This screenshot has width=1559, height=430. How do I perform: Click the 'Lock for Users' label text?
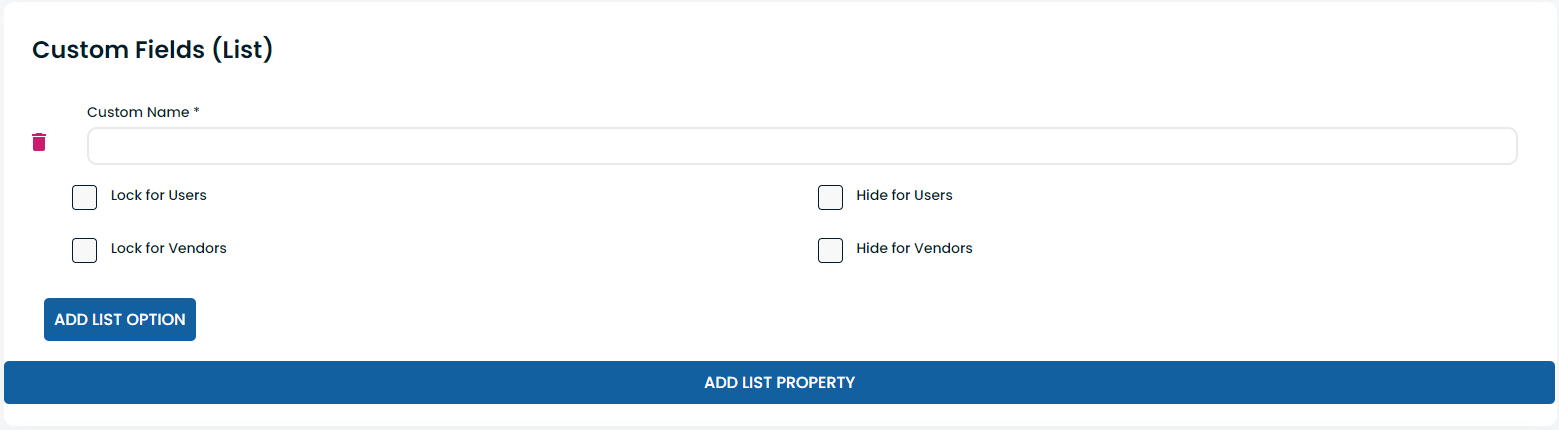(x=159, y=195)
